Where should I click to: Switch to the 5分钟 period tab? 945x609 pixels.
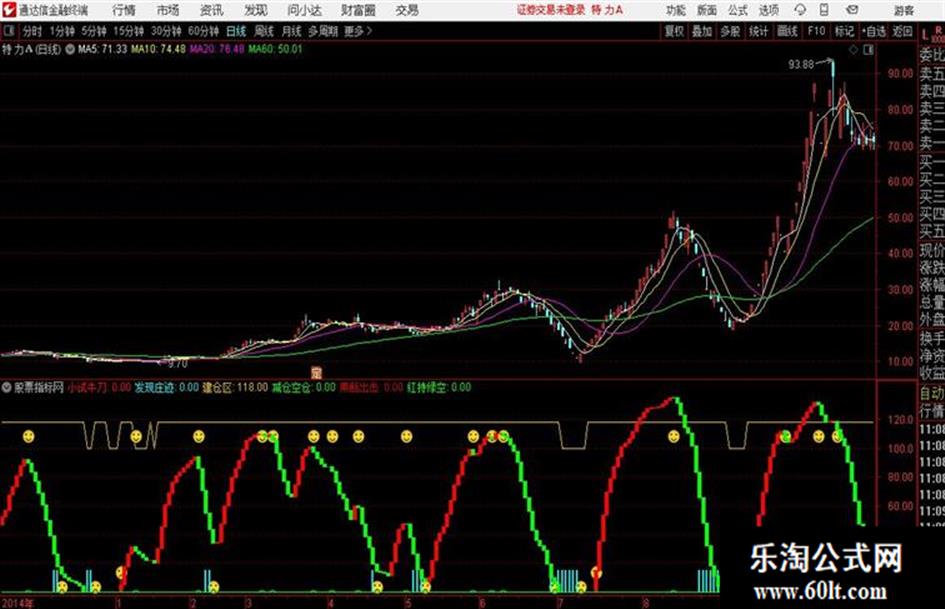coord(93,31)
